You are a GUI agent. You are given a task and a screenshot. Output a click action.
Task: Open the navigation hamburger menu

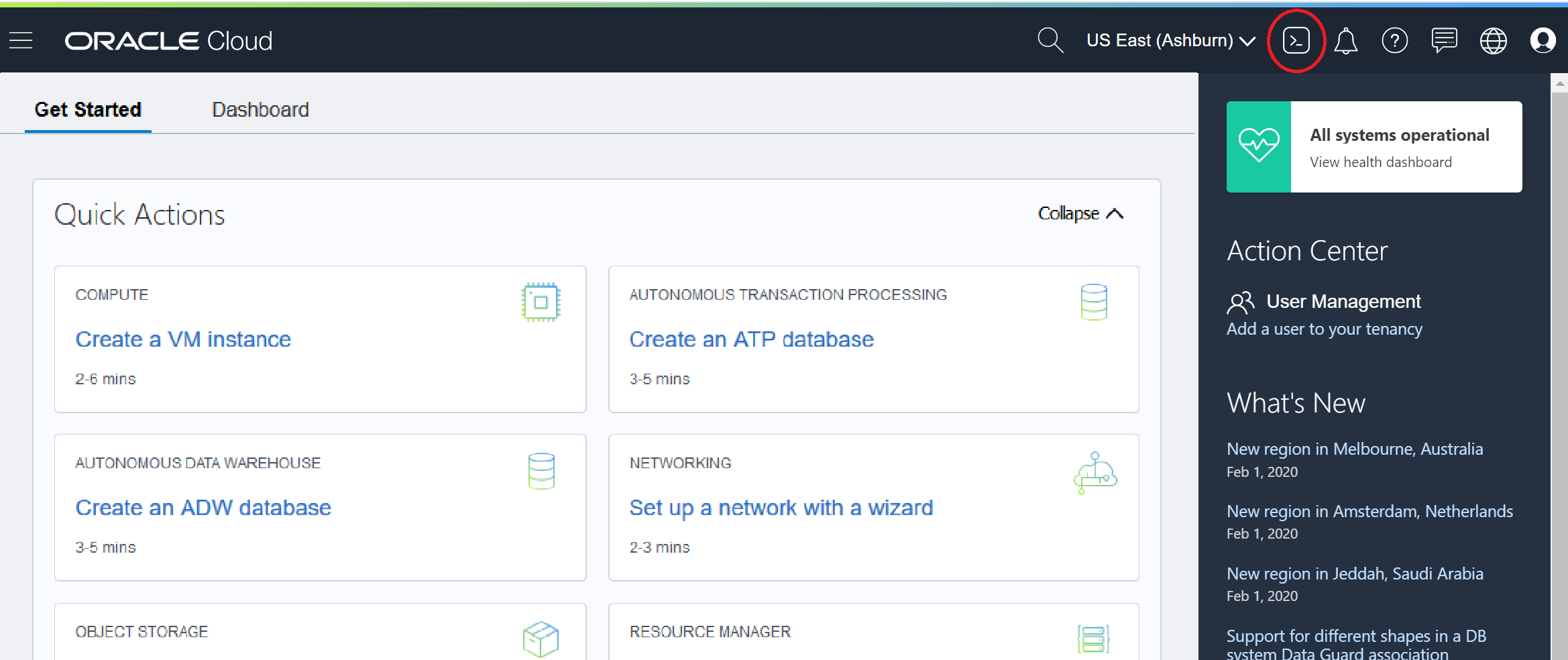pyautogui.click(x=21, y=40)
